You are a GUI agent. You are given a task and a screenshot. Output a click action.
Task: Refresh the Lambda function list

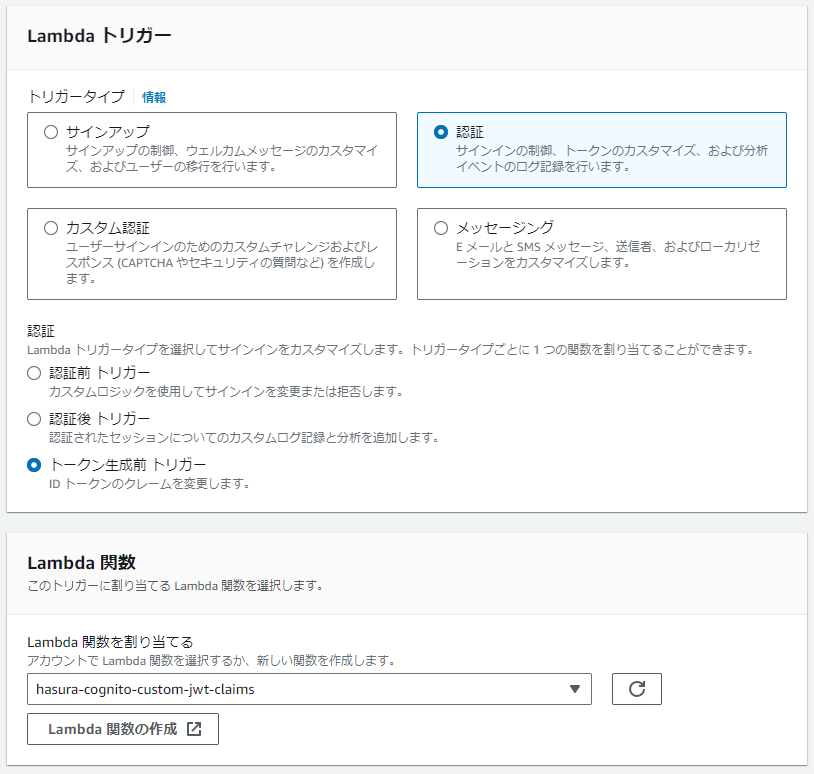pos(636,689)
